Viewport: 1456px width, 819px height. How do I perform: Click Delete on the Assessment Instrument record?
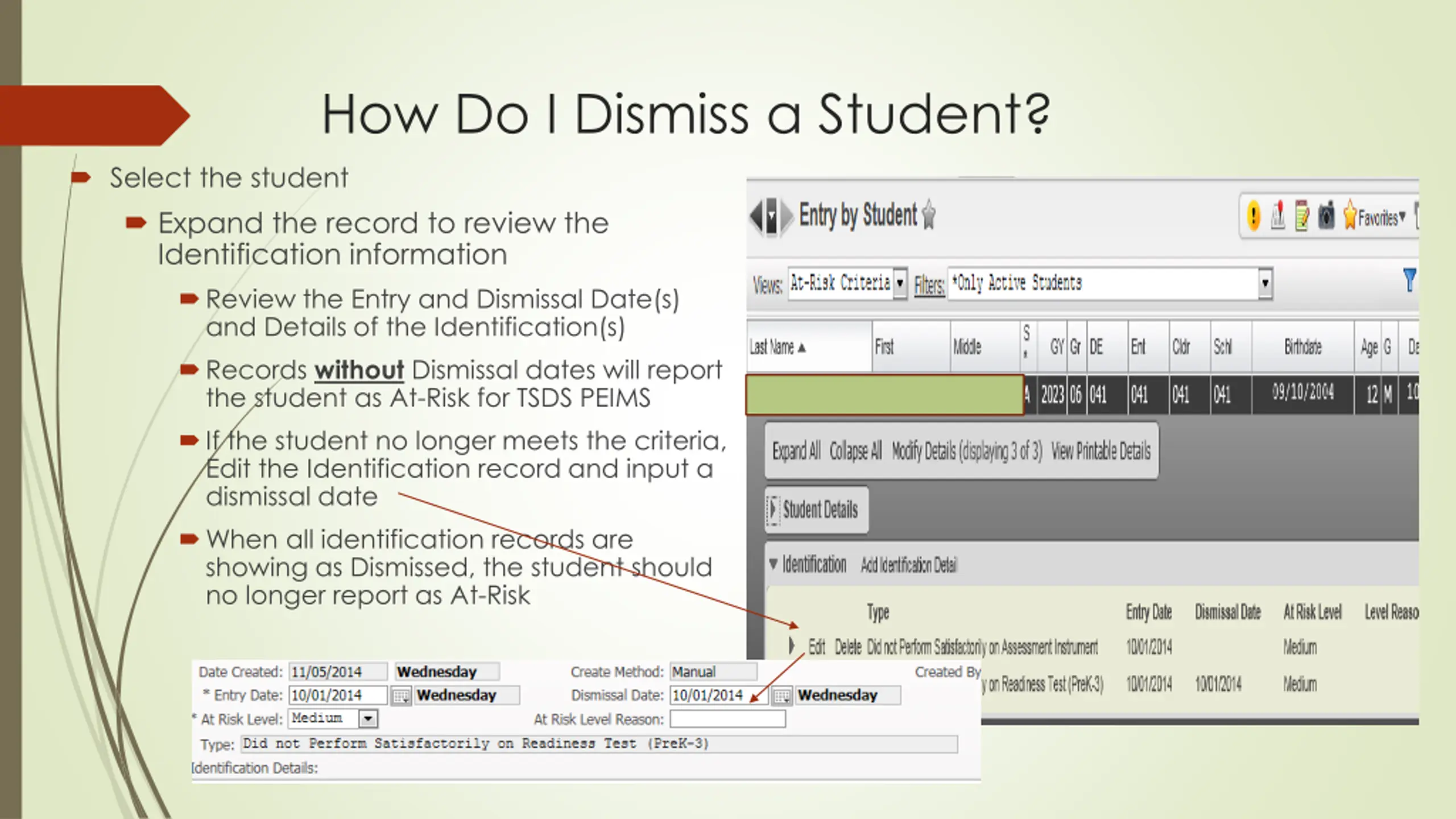848,647
